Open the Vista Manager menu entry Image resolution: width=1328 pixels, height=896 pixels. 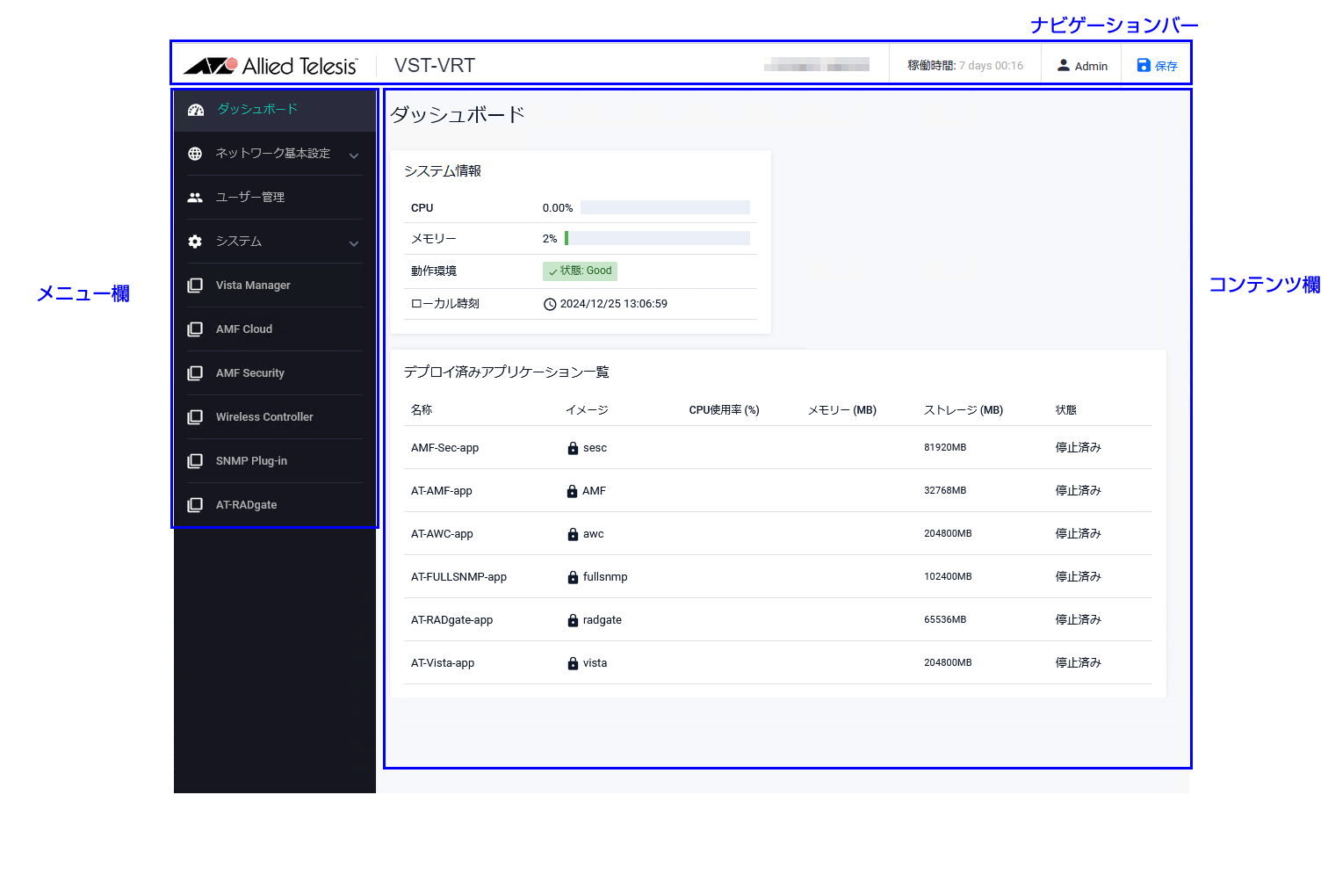point(275,285)
